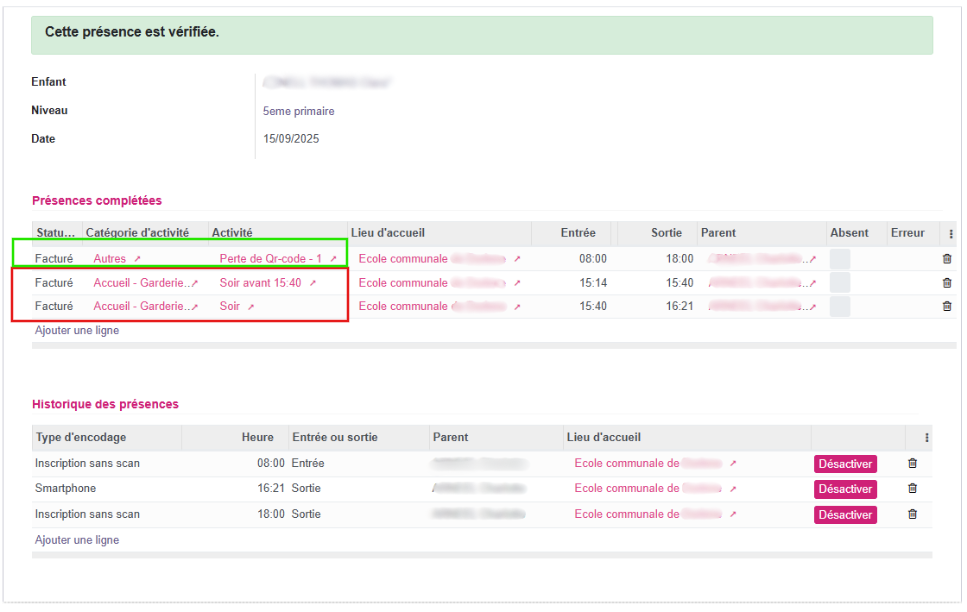Open column options of Présences complétées table
Screen dimensions: 967x612
(x=950, y=234)
